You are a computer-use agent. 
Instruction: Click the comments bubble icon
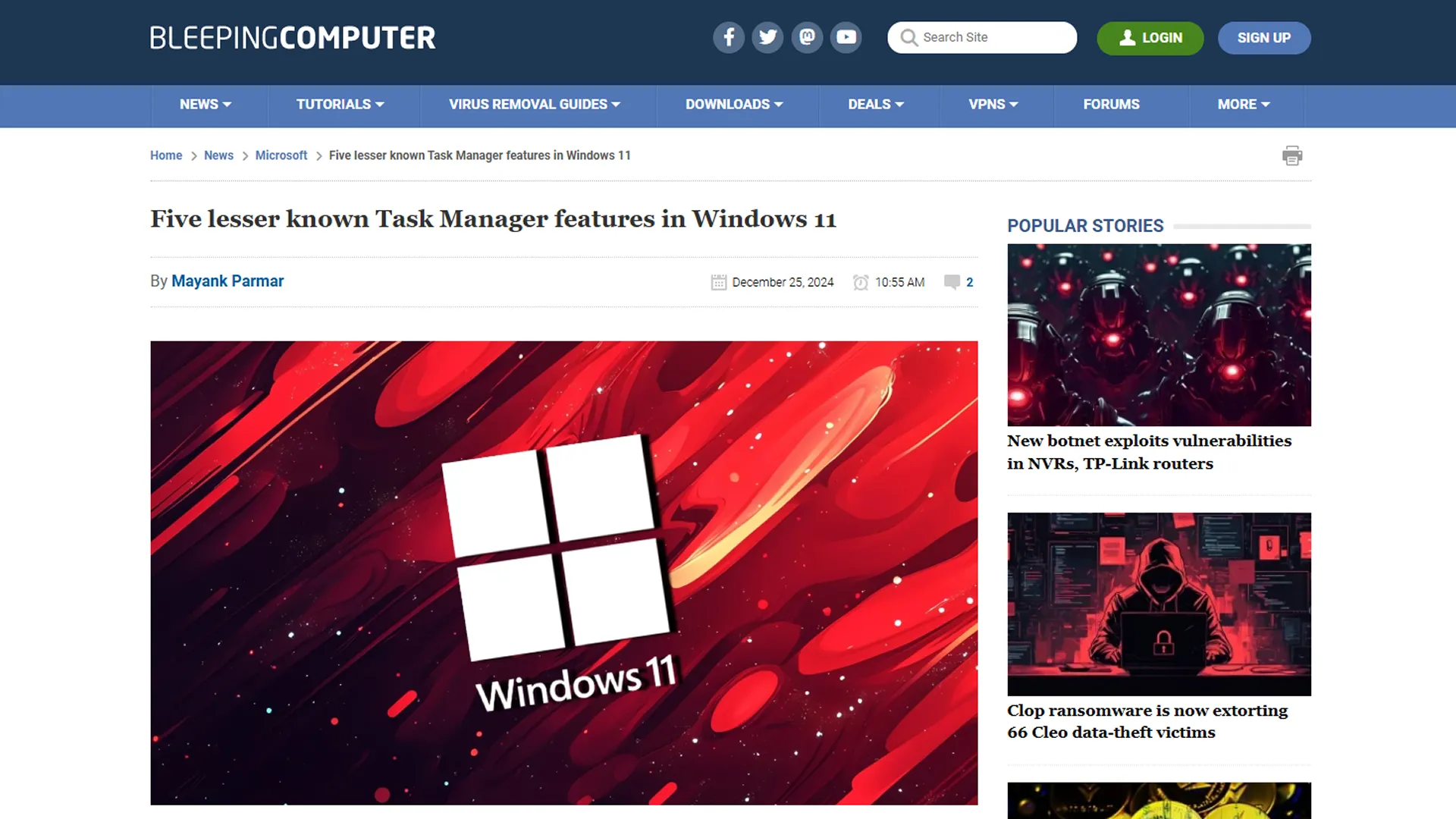(x=952, y=282)
